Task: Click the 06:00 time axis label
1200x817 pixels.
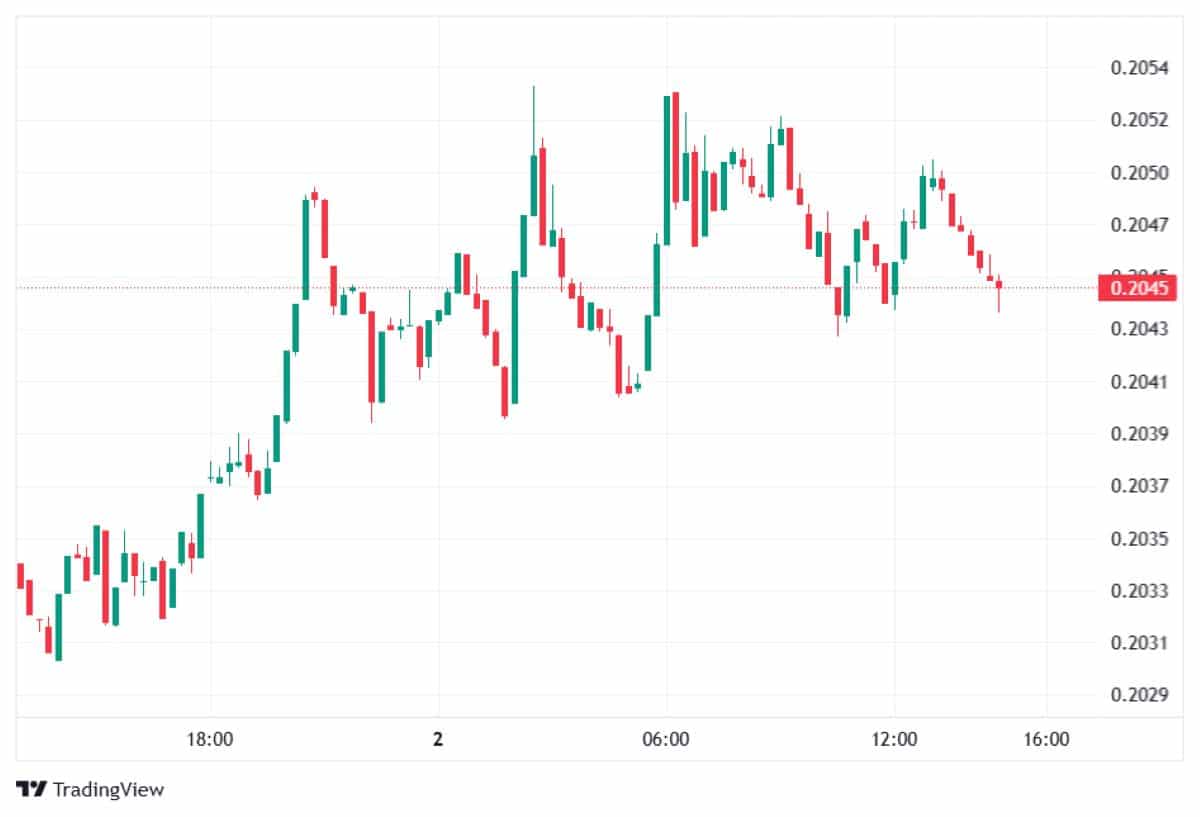Action: coord(666,740)
